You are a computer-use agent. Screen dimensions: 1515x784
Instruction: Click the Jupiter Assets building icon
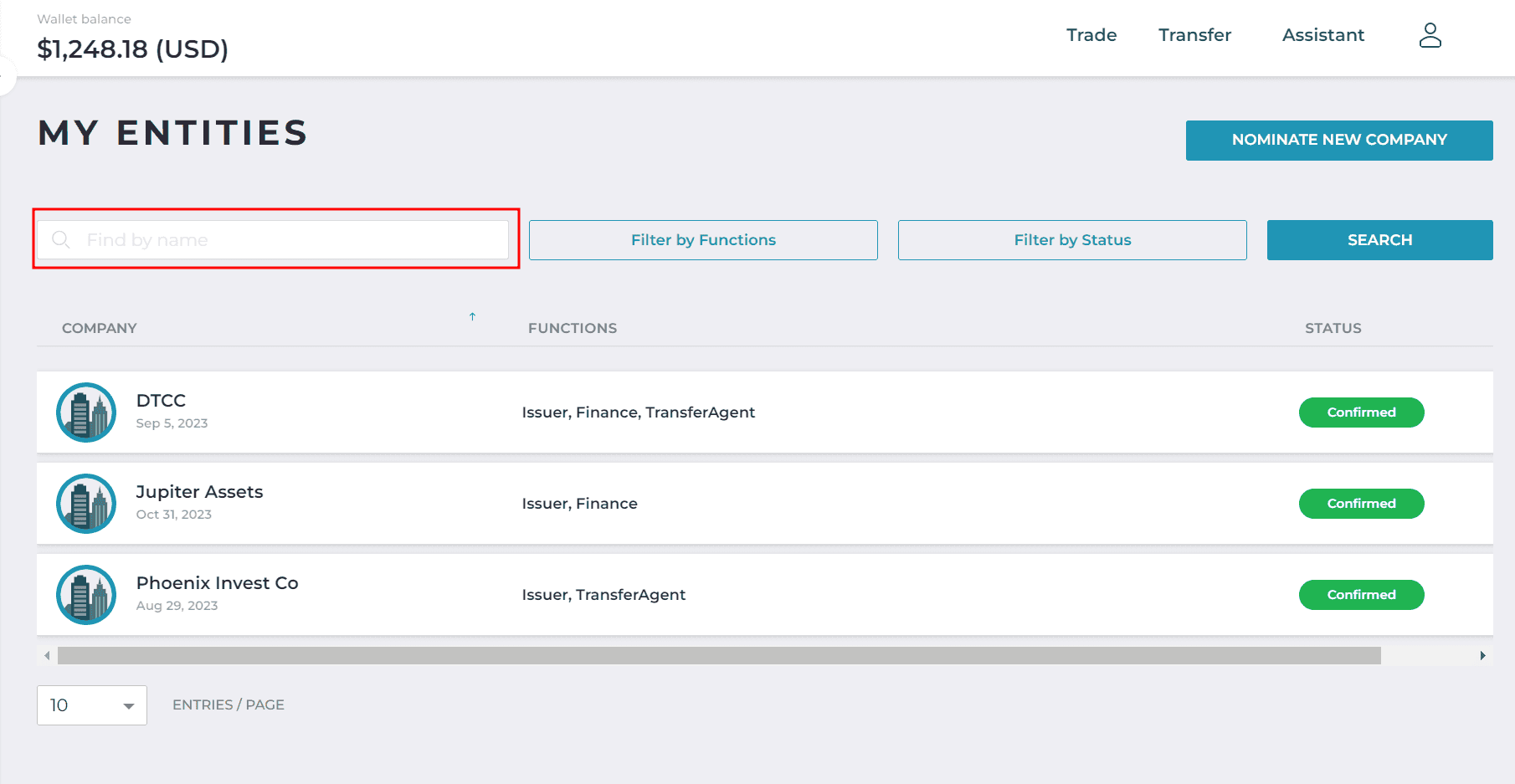[86, 504]
